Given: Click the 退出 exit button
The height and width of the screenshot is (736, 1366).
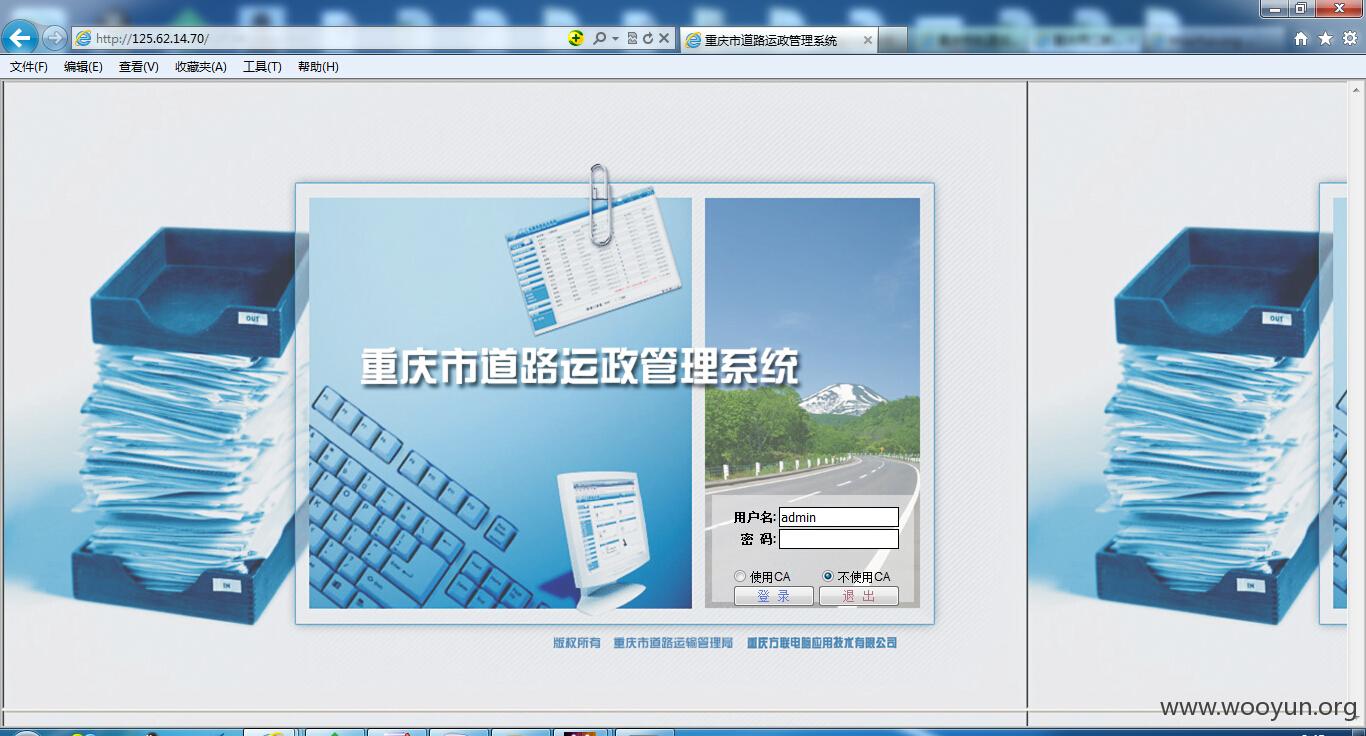Looking at the screenshot, I should point(859,596).
